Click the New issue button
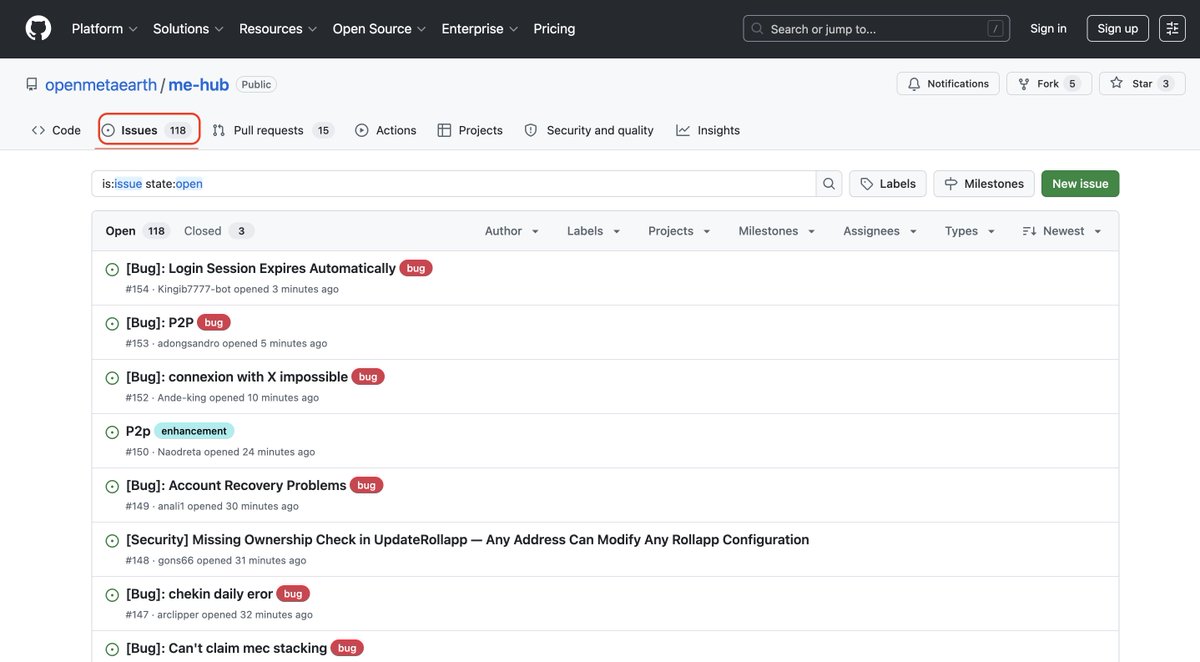 pyautogui.click(x=1080, y=184)
